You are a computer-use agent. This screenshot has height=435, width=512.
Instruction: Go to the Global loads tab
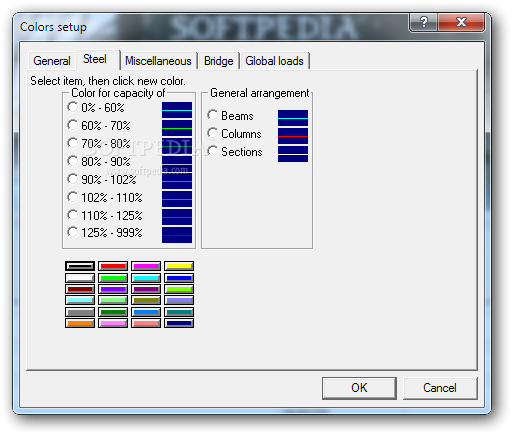(274, 61)
